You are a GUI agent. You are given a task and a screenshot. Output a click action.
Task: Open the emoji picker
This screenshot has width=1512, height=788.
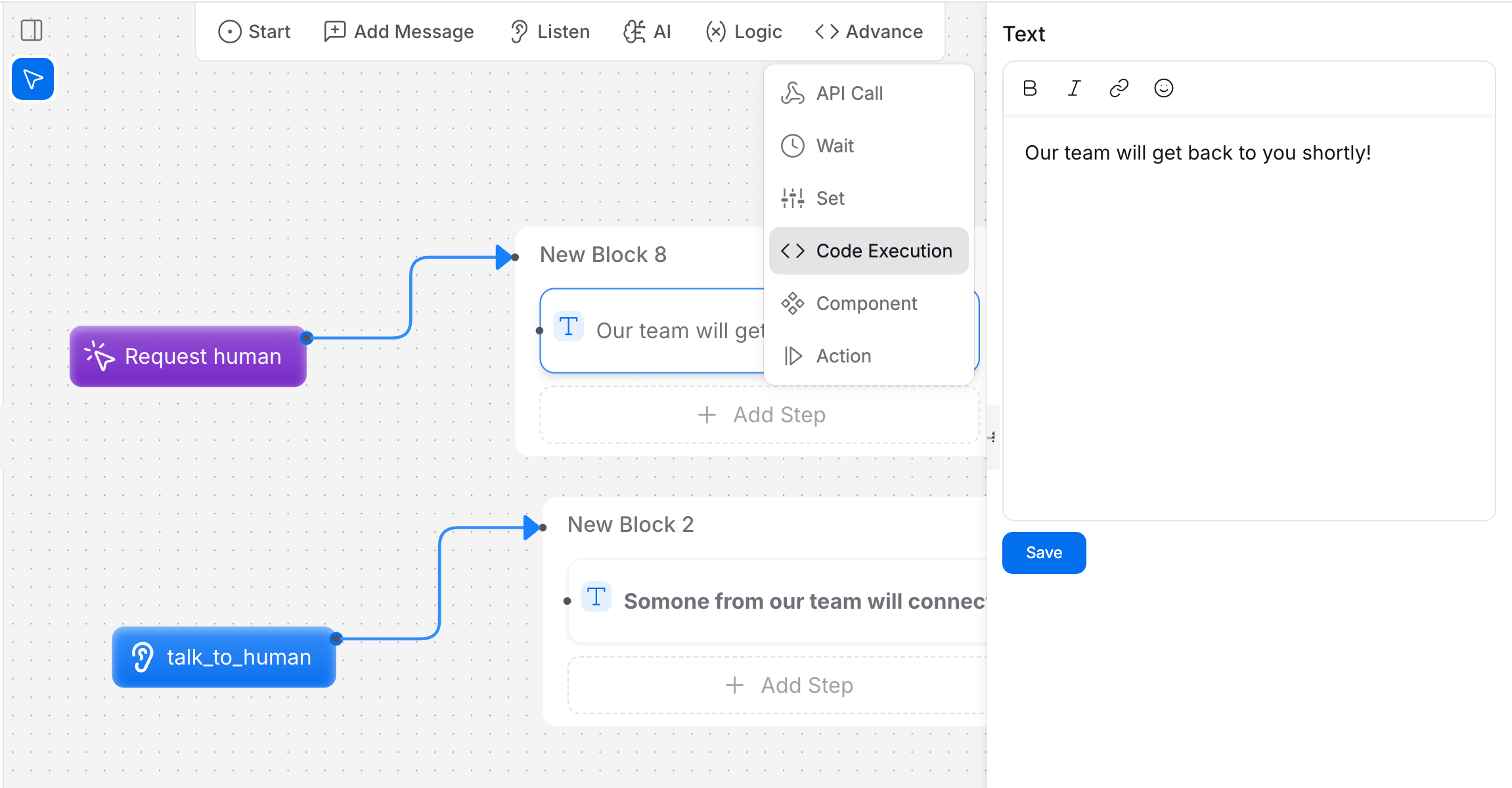1163,88
